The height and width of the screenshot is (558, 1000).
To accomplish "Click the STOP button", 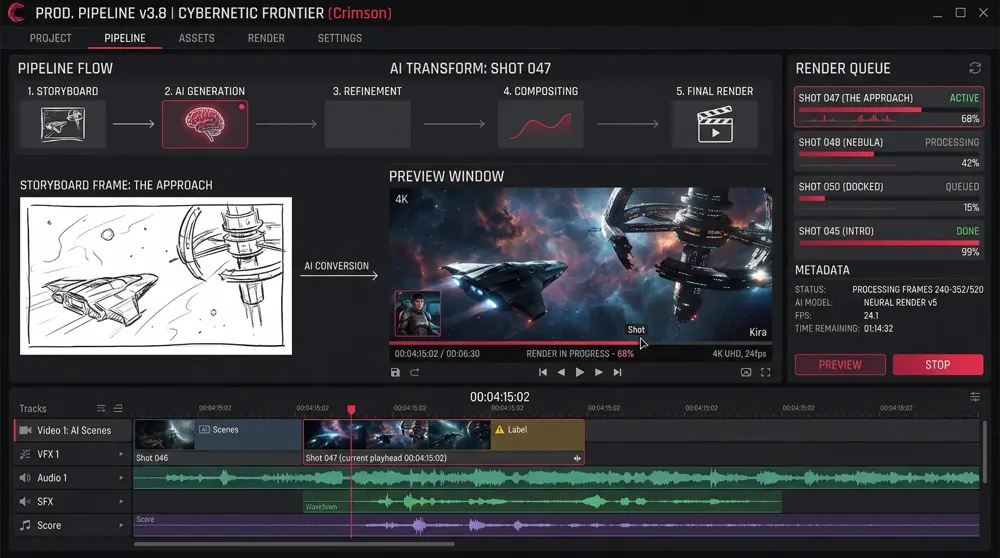I will point(938,365).
